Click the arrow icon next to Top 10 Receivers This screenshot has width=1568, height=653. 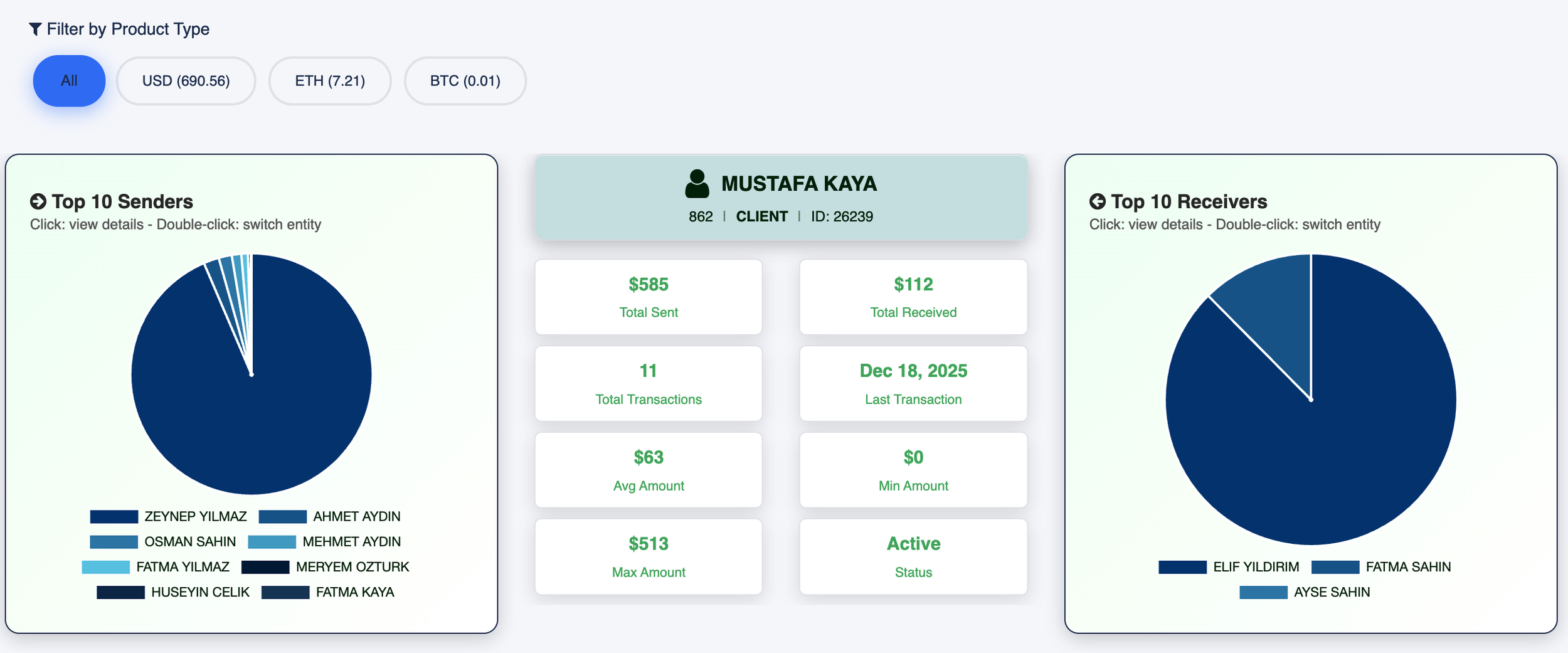pos(1097,201)
